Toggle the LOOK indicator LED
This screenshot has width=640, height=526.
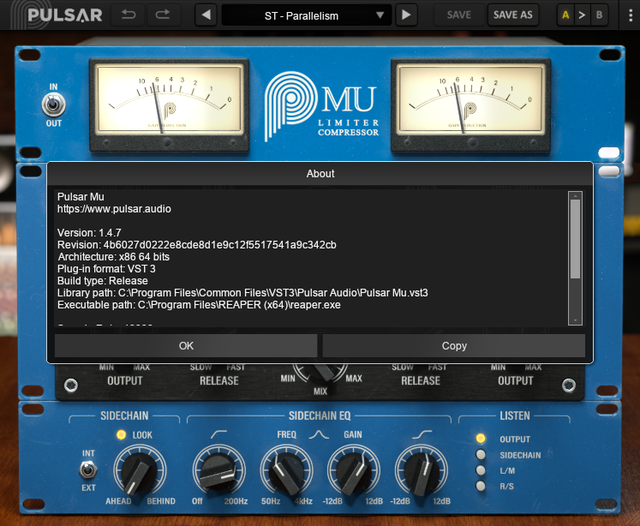pyautogui.click(x=121, y=435)
